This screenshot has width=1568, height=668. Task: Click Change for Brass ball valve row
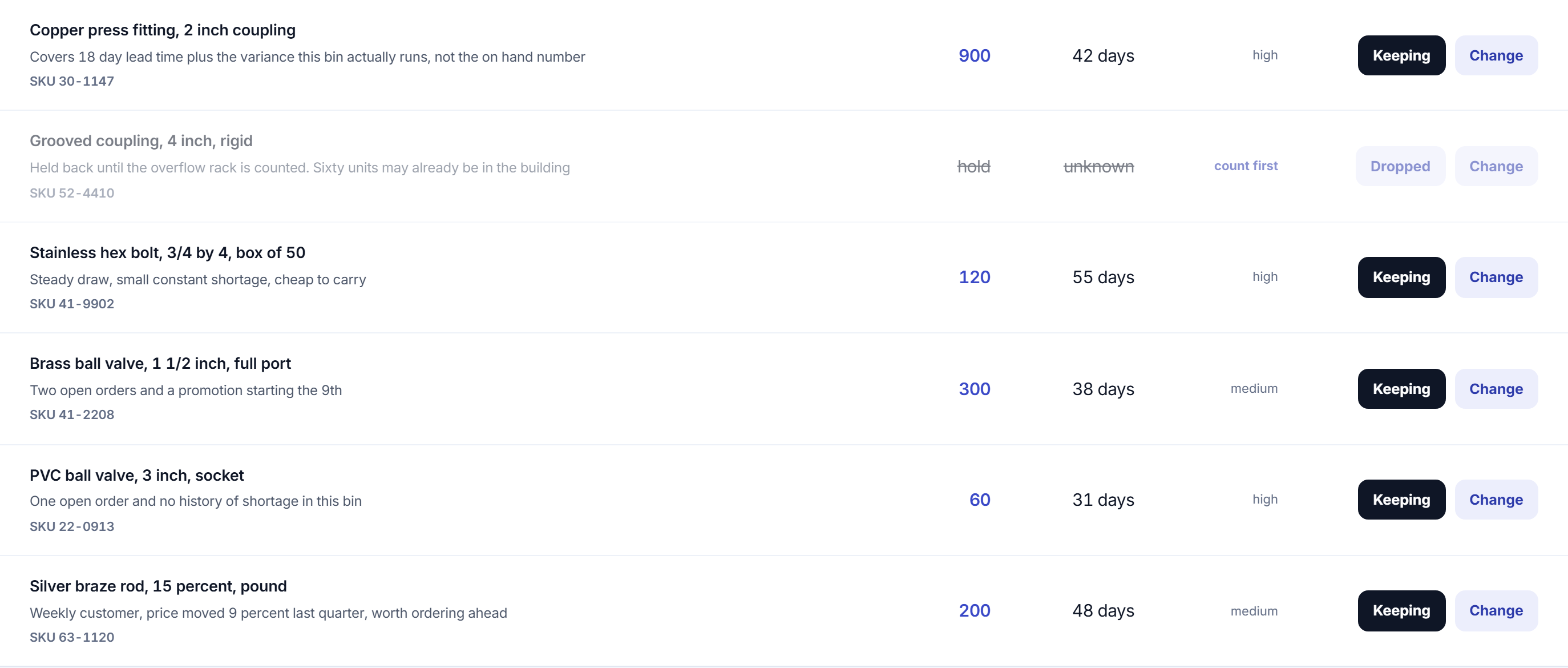coord(1496,388)
